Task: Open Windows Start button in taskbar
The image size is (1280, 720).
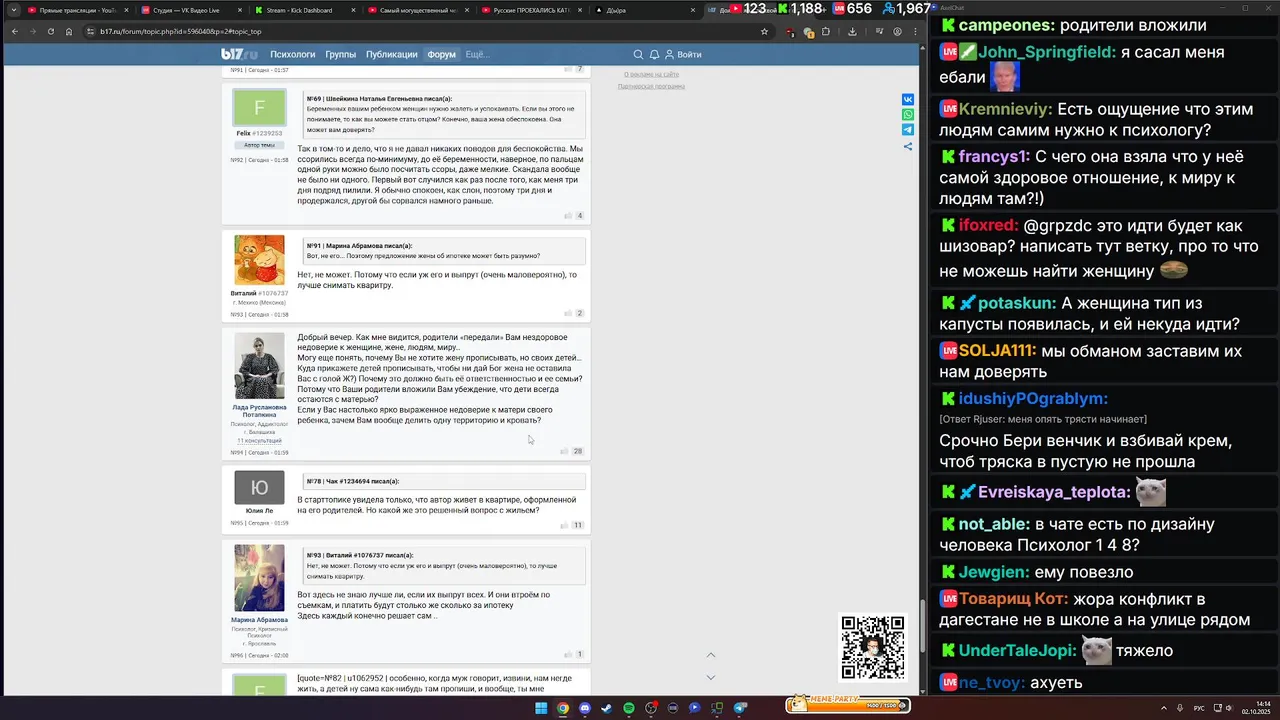Action: tap(541, 708)
